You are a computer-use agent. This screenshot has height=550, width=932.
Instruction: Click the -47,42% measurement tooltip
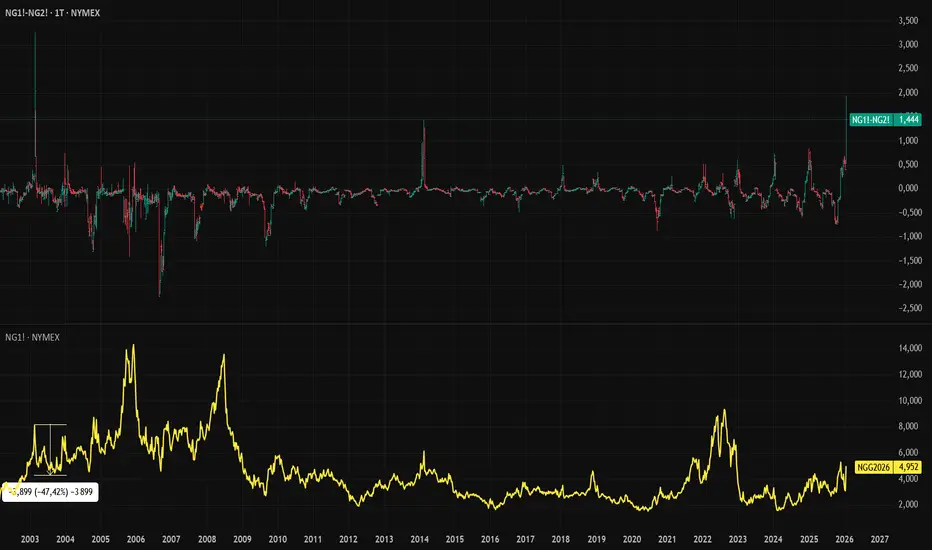point(51,492)
